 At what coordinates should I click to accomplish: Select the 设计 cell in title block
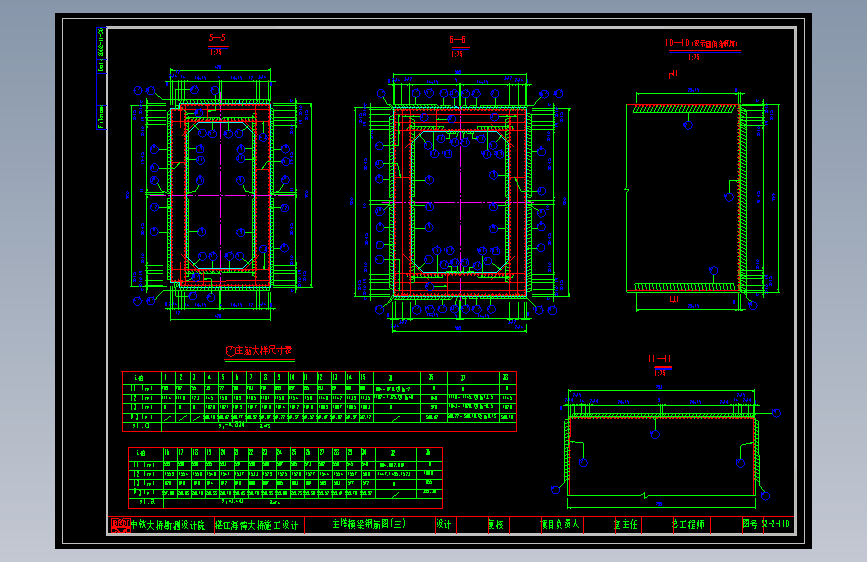[x=444, y=524]
